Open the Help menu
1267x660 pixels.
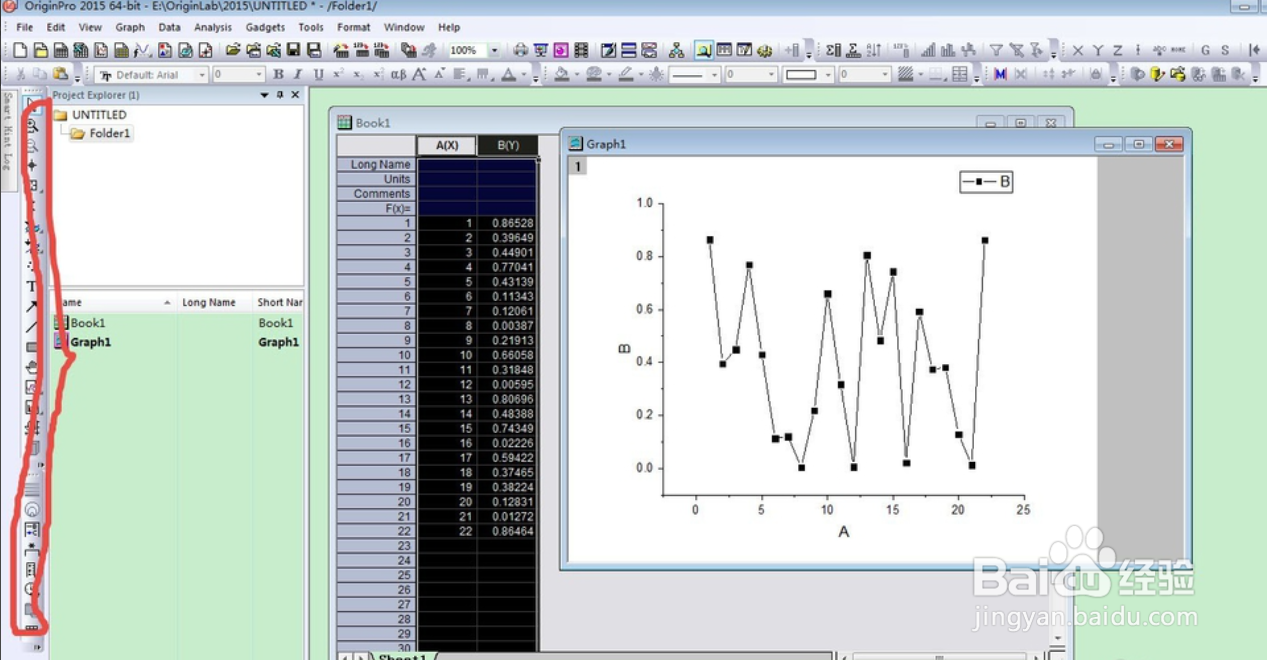tap(449, 27)
